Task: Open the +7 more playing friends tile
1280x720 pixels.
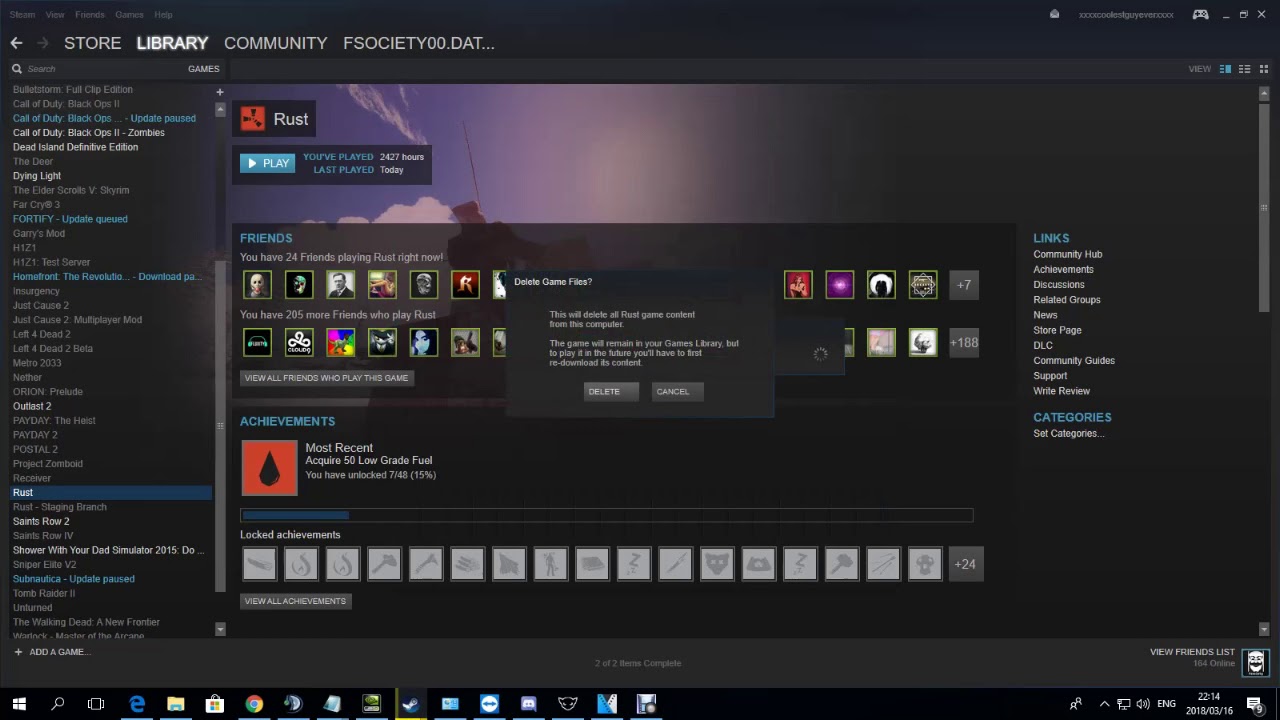Action: coord(964,285)
